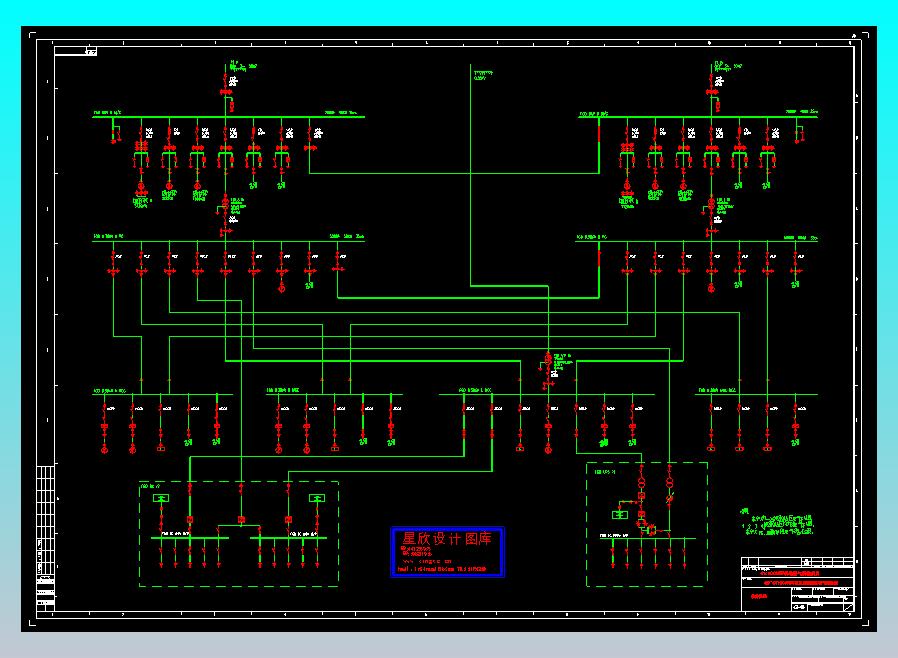
Task: Click the drawing title block at bottom-right
Action: pos(798,584)
